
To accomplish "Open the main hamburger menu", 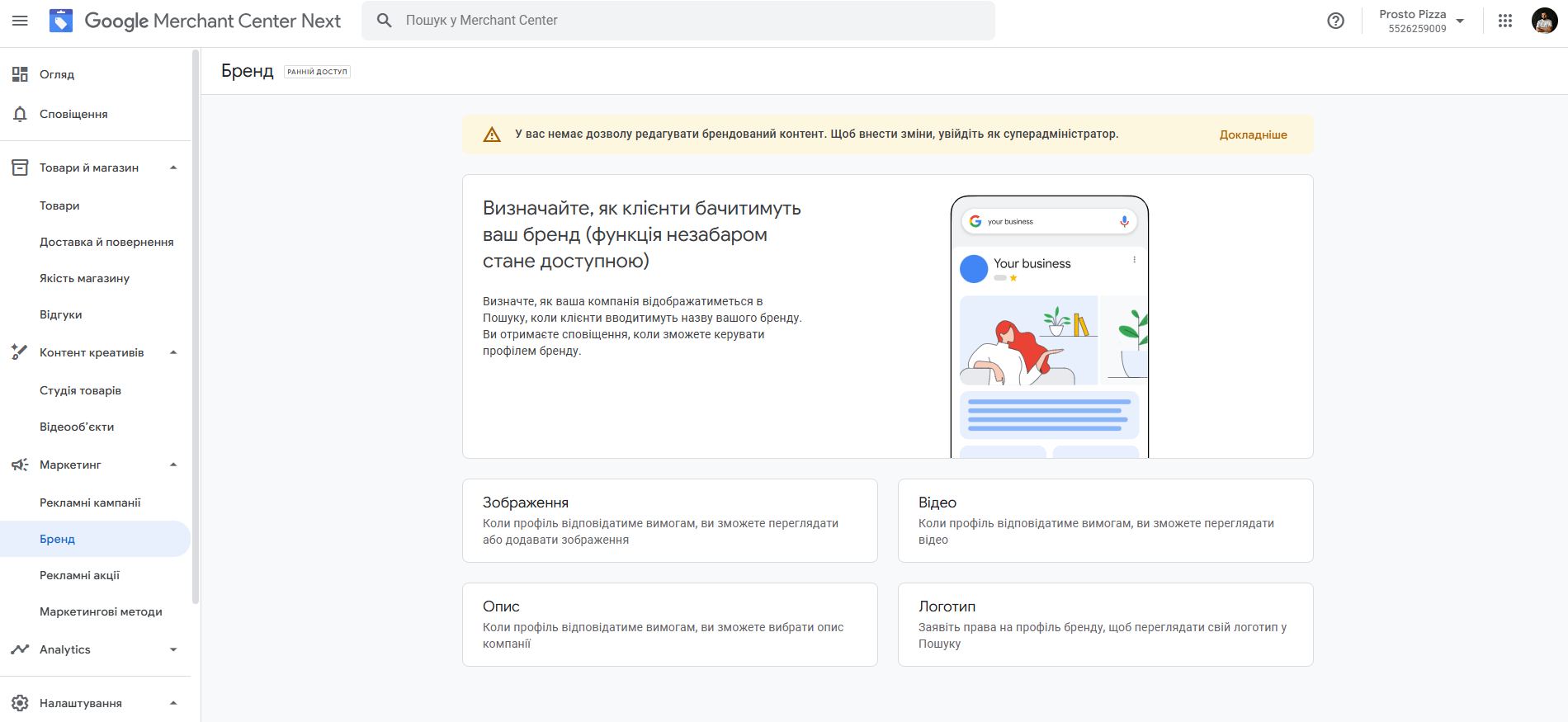I will click(x=20, y=21).
